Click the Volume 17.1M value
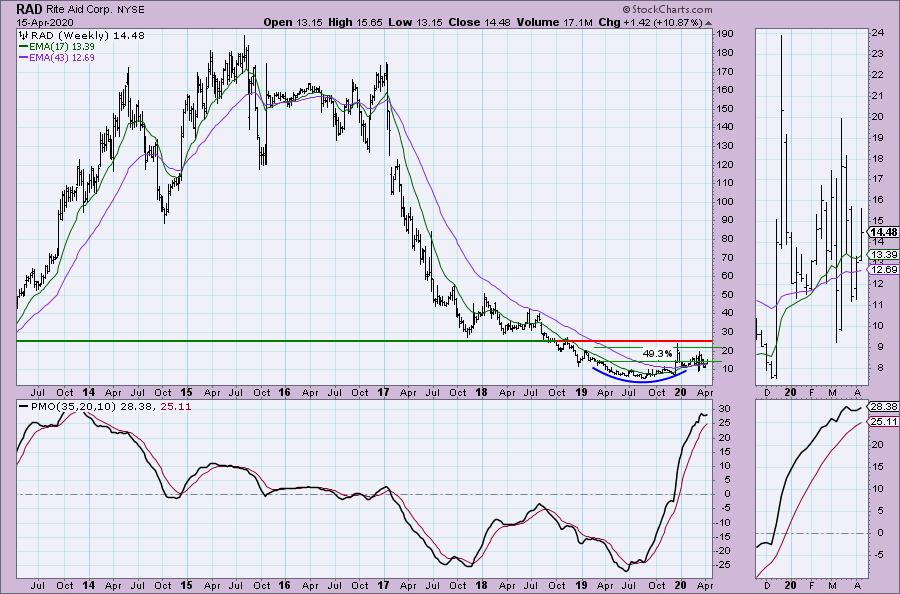This screenshot has height=594, width=900. pyautogui.click(x=554, y=22)
